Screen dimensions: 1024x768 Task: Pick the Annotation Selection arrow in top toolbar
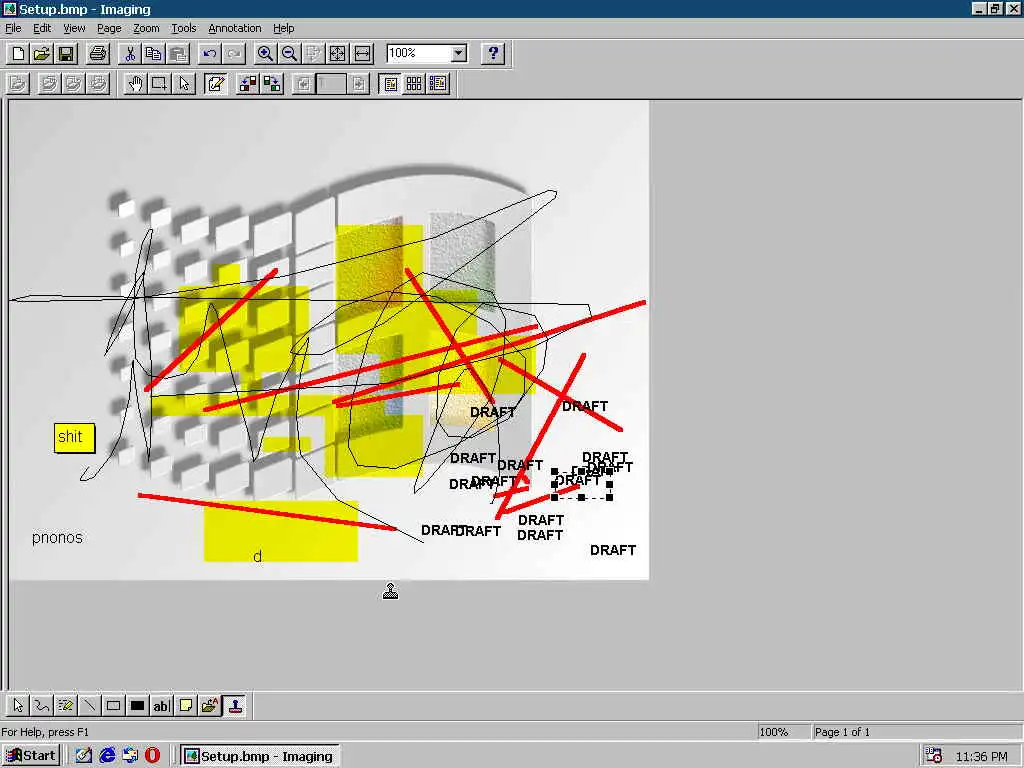click(184, 84)
